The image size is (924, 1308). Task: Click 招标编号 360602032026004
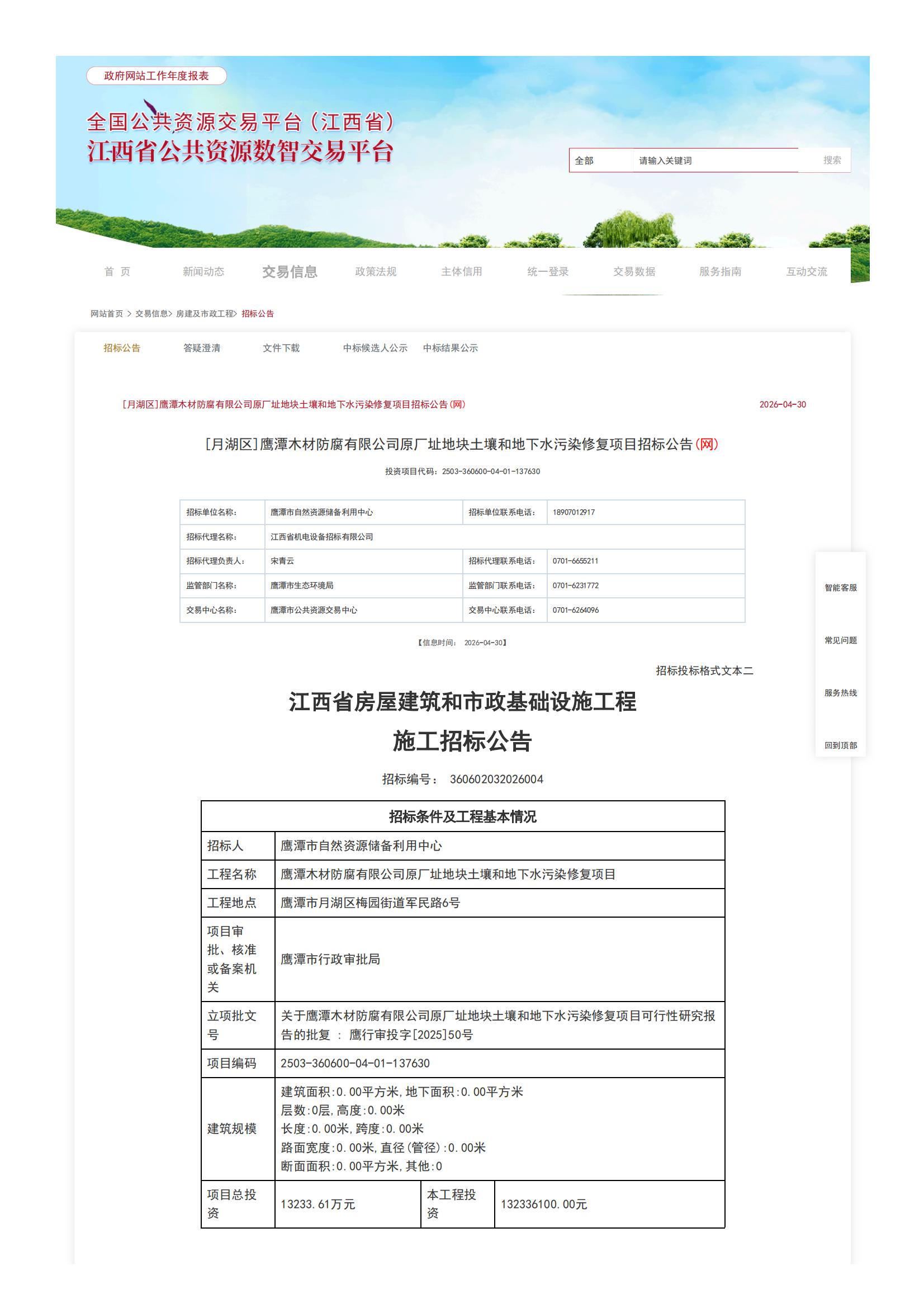coord(462,780)
